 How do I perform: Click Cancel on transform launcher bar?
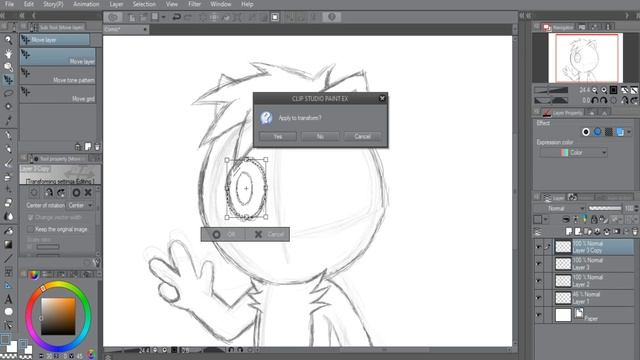268,234
